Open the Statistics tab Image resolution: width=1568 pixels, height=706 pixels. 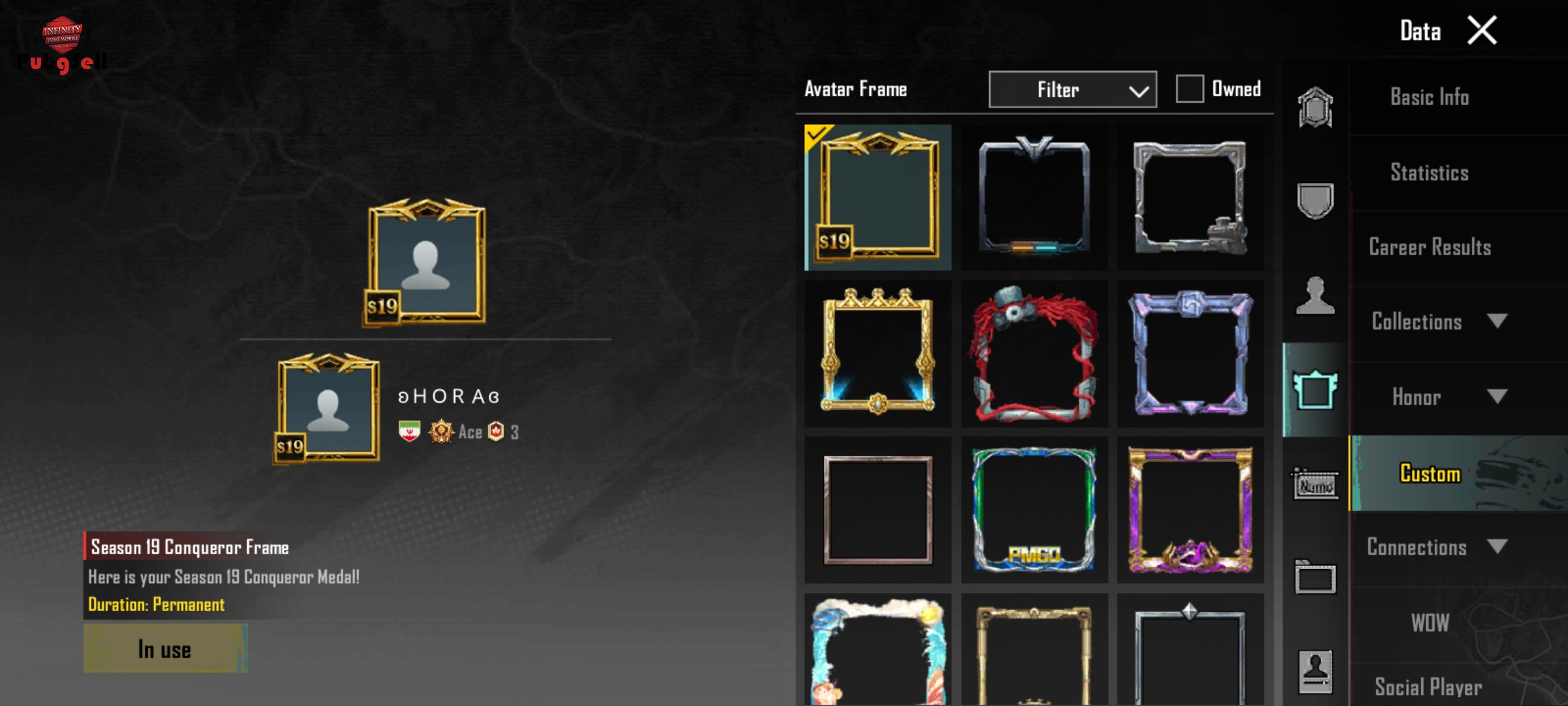[x=1429, y=173]
